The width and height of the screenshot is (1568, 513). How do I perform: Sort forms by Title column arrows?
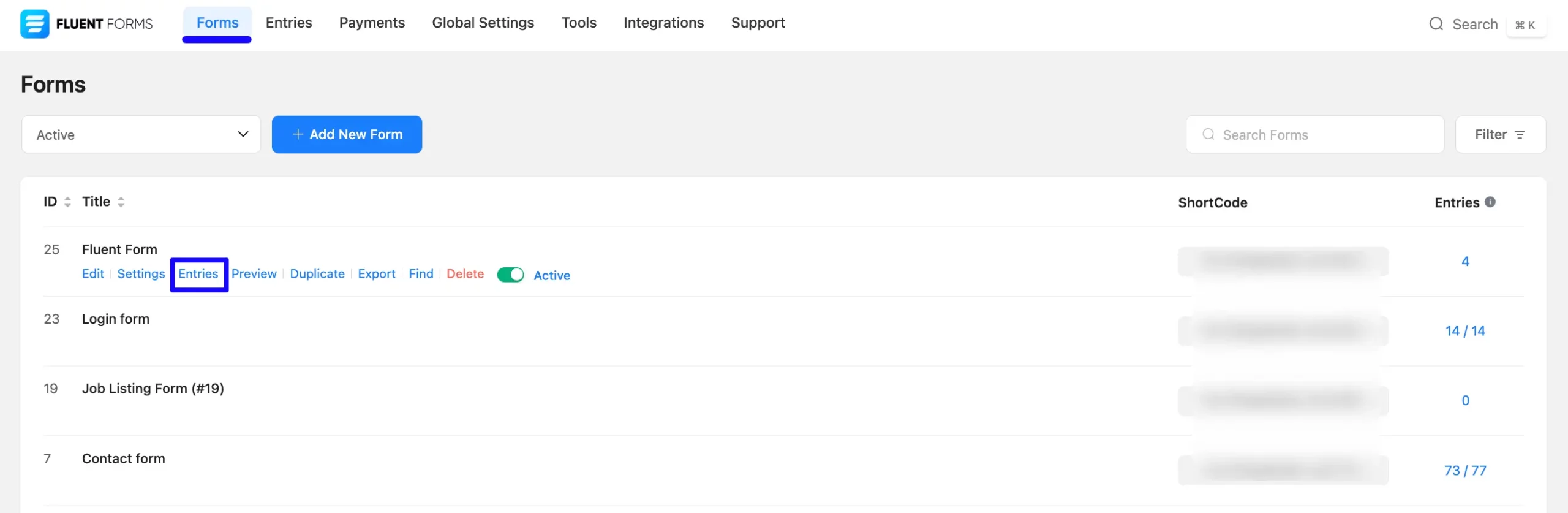(x=121, y=202)
